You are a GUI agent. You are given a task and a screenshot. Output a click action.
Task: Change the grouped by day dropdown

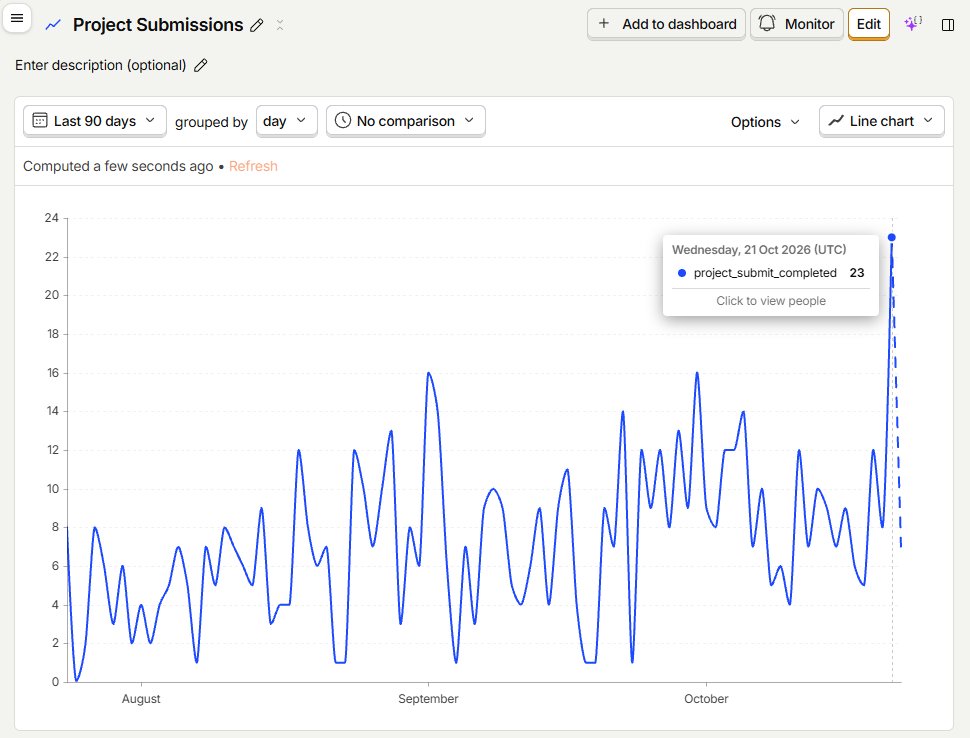(x=286, y=121)
